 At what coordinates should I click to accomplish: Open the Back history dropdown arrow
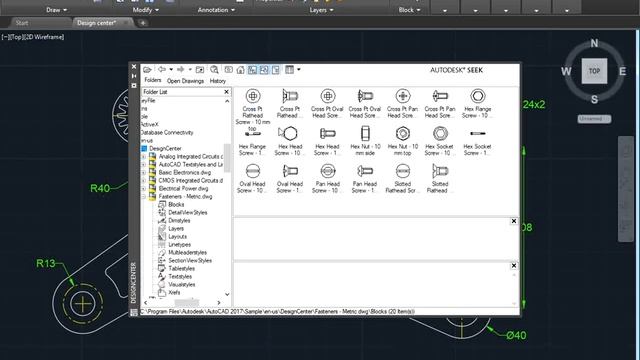point(171,70)
